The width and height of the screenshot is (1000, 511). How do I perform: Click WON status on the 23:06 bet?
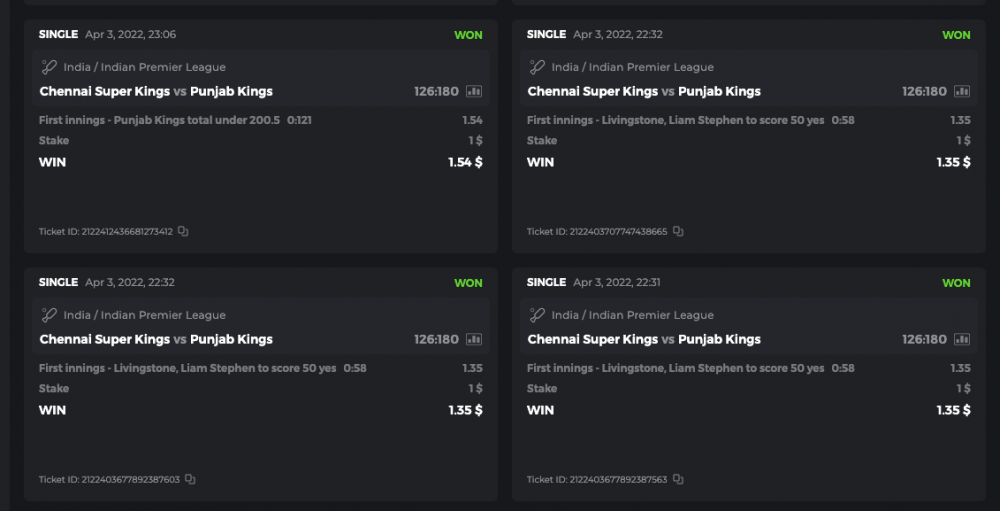tap(468, 35)
